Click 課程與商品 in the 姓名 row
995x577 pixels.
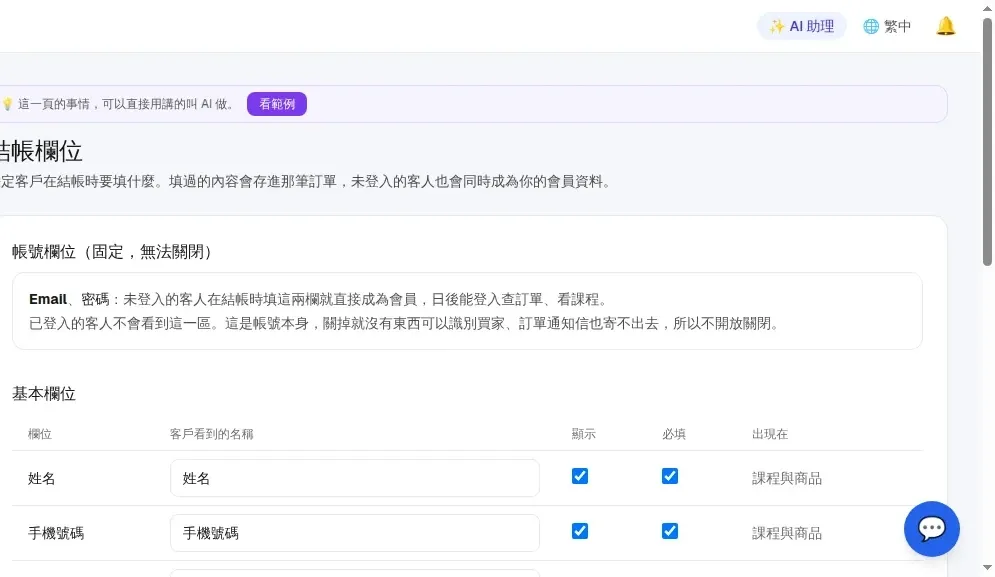pyautogui.click(x=787, y=479)
